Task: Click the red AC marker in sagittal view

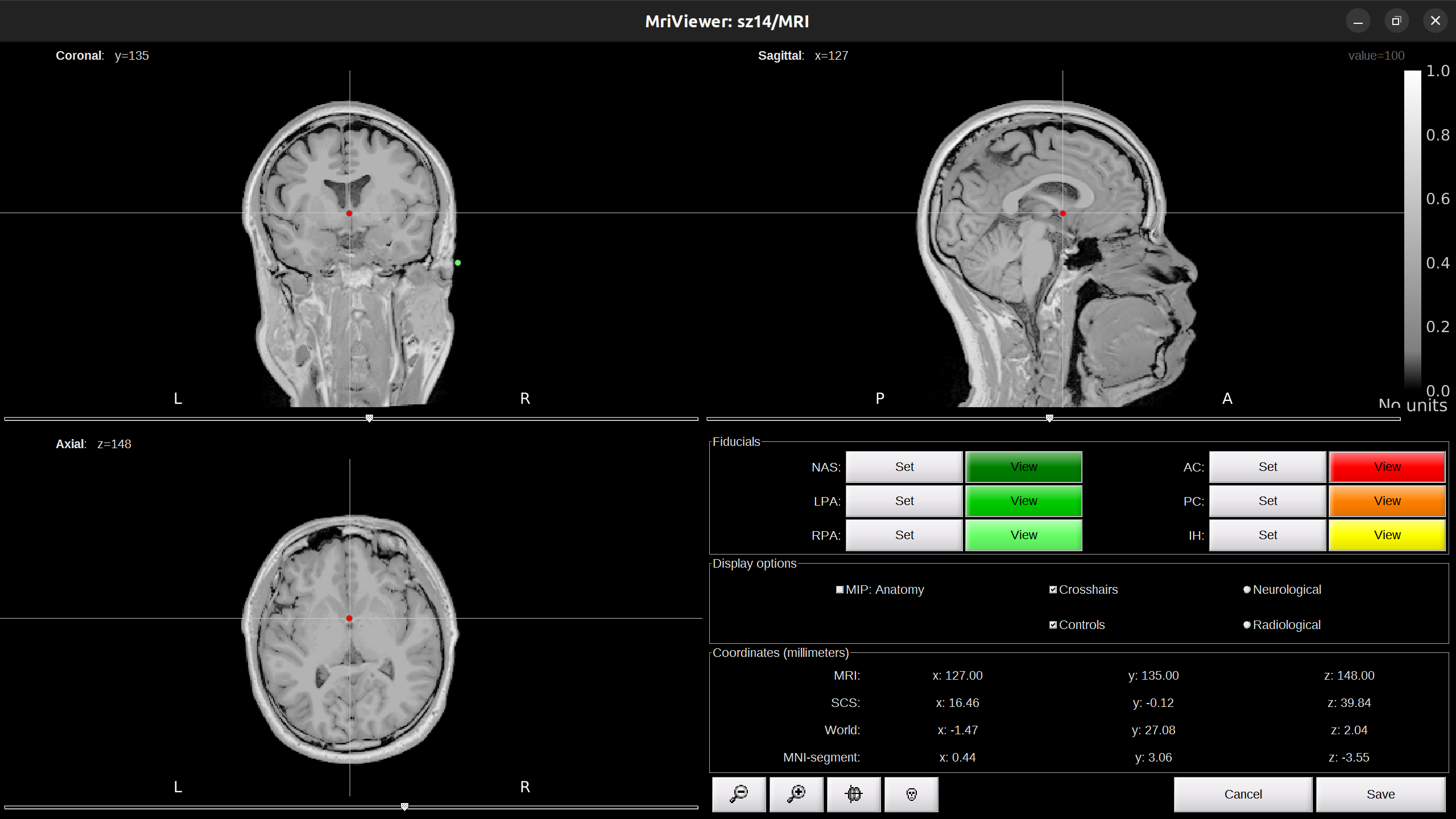Action: click(1062, 213)
